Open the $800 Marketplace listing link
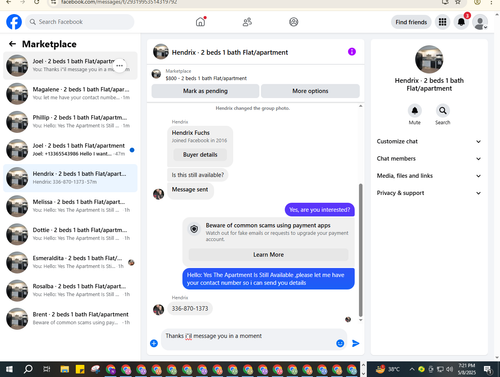Viewport: 500px width, 377px height. point(206,78)
